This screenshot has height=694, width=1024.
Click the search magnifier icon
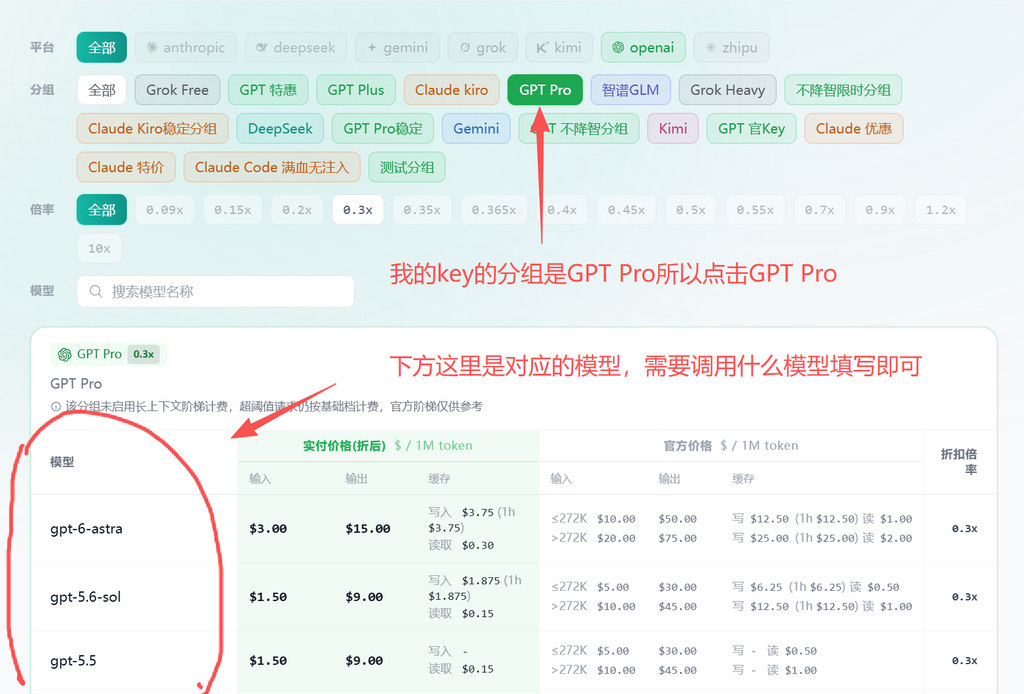(x=96, y=291)
